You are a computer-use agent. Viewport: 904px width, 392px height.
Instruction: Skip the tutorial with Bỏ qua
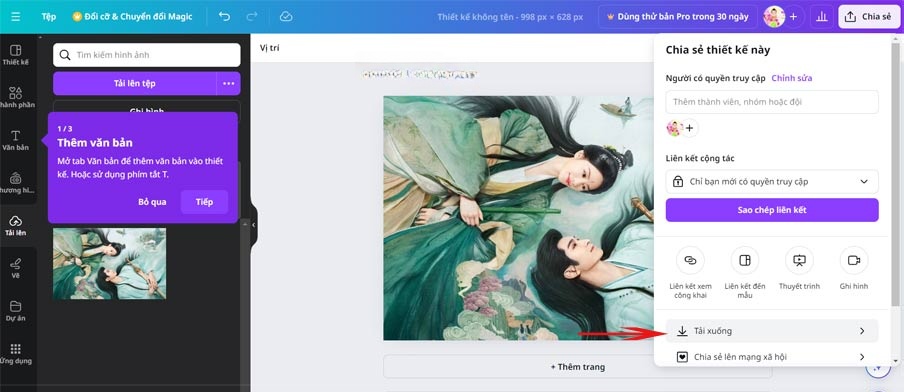[152, 202]
